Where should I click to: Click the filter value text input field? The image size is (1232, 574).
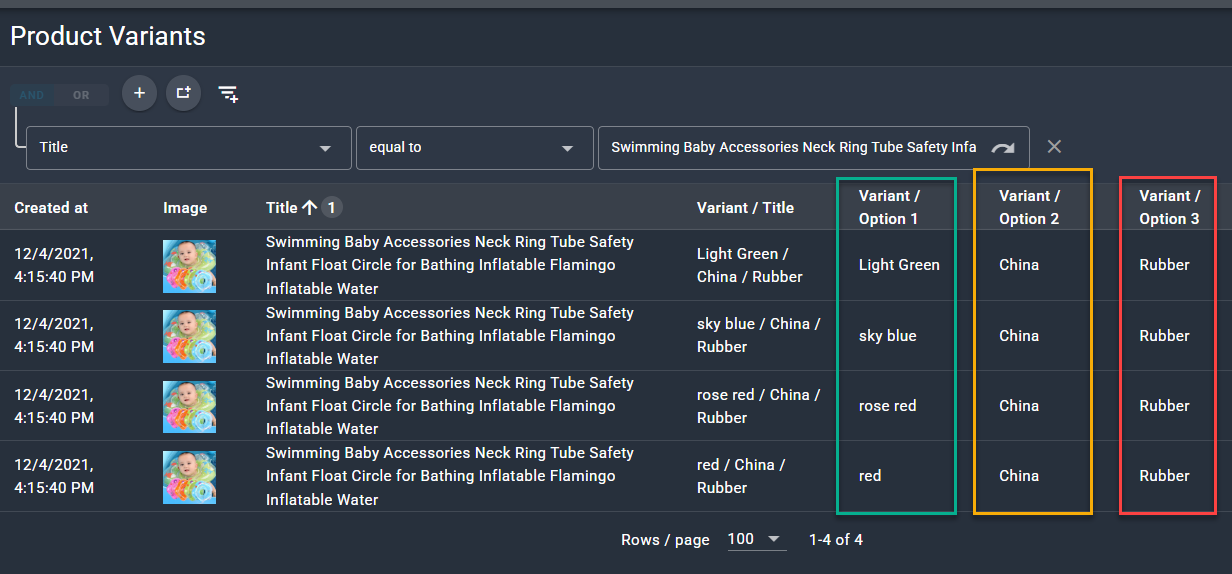point(792,147)
